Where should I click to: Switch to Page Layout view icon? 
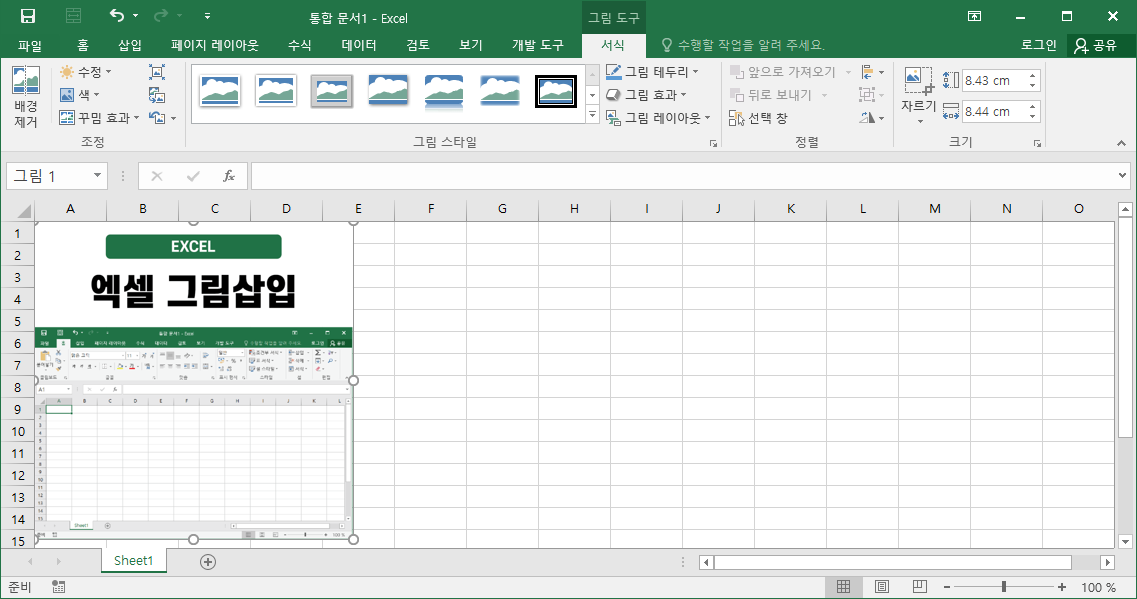[x=882, y=587]
